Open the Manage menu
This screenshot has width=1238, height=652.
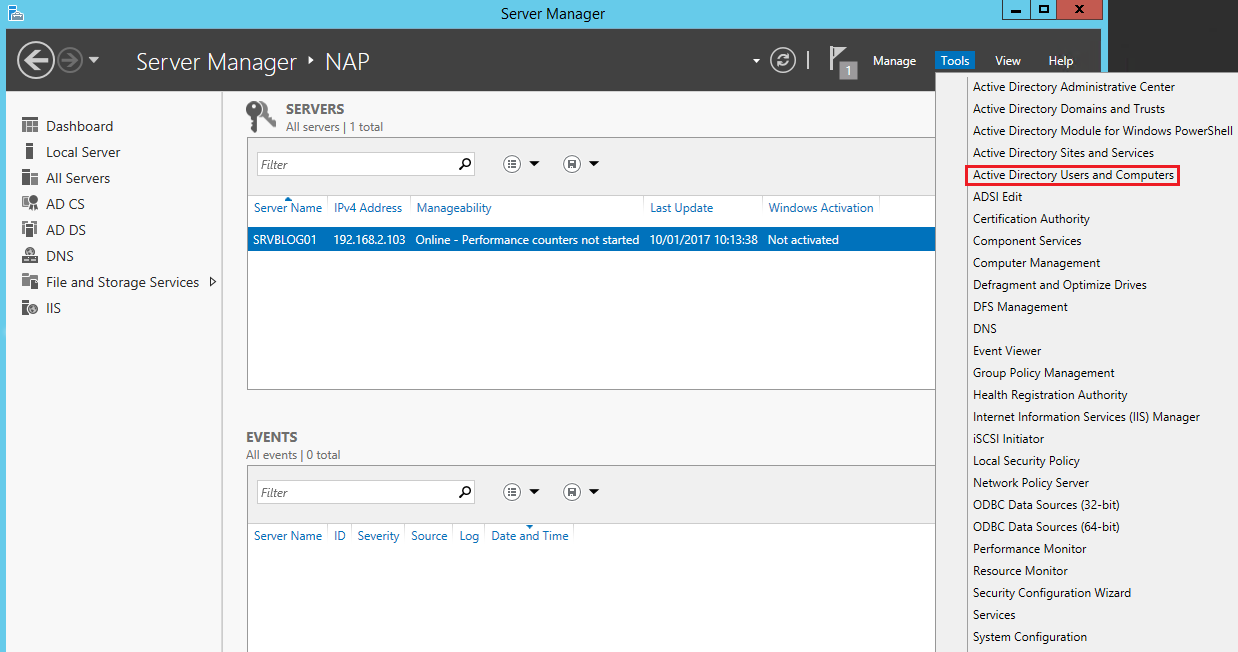894,61
